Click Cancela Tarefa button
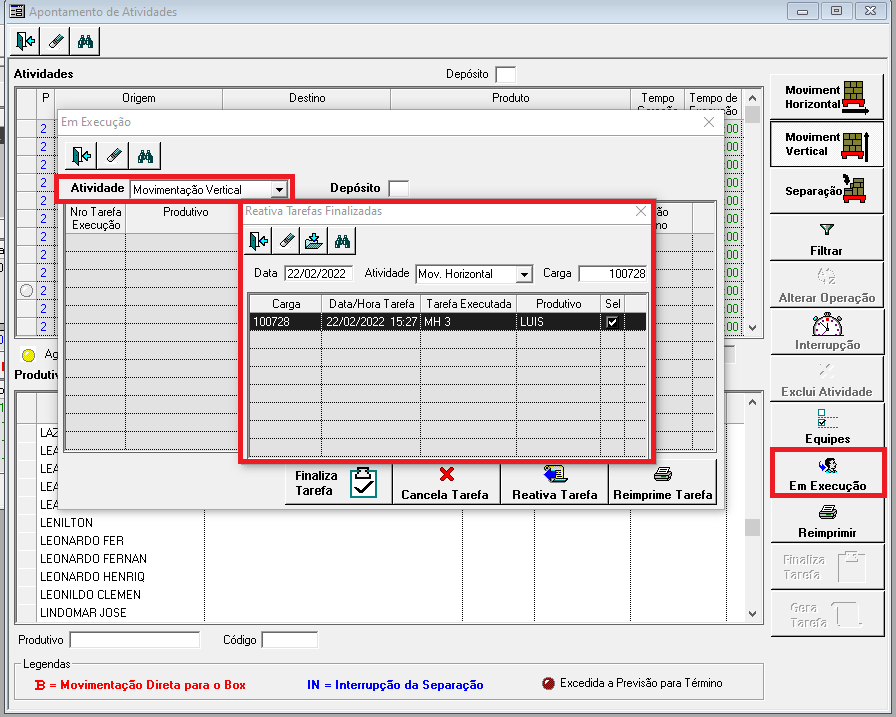 coord(446,483)
